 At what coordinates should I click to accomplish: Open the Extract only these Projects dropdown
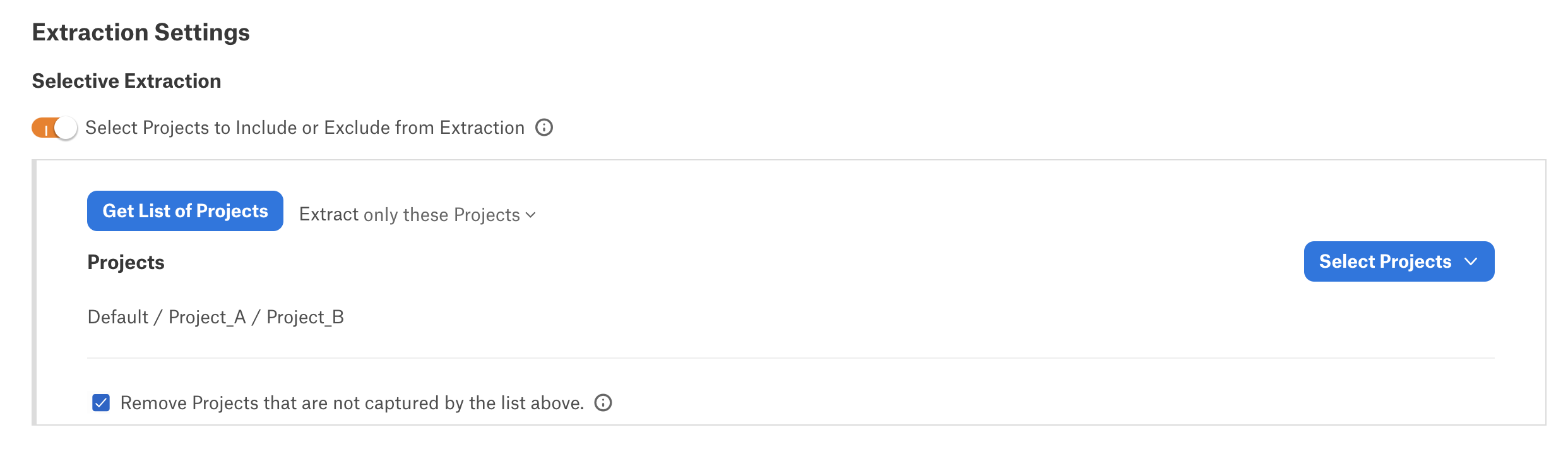click(418, 215)
